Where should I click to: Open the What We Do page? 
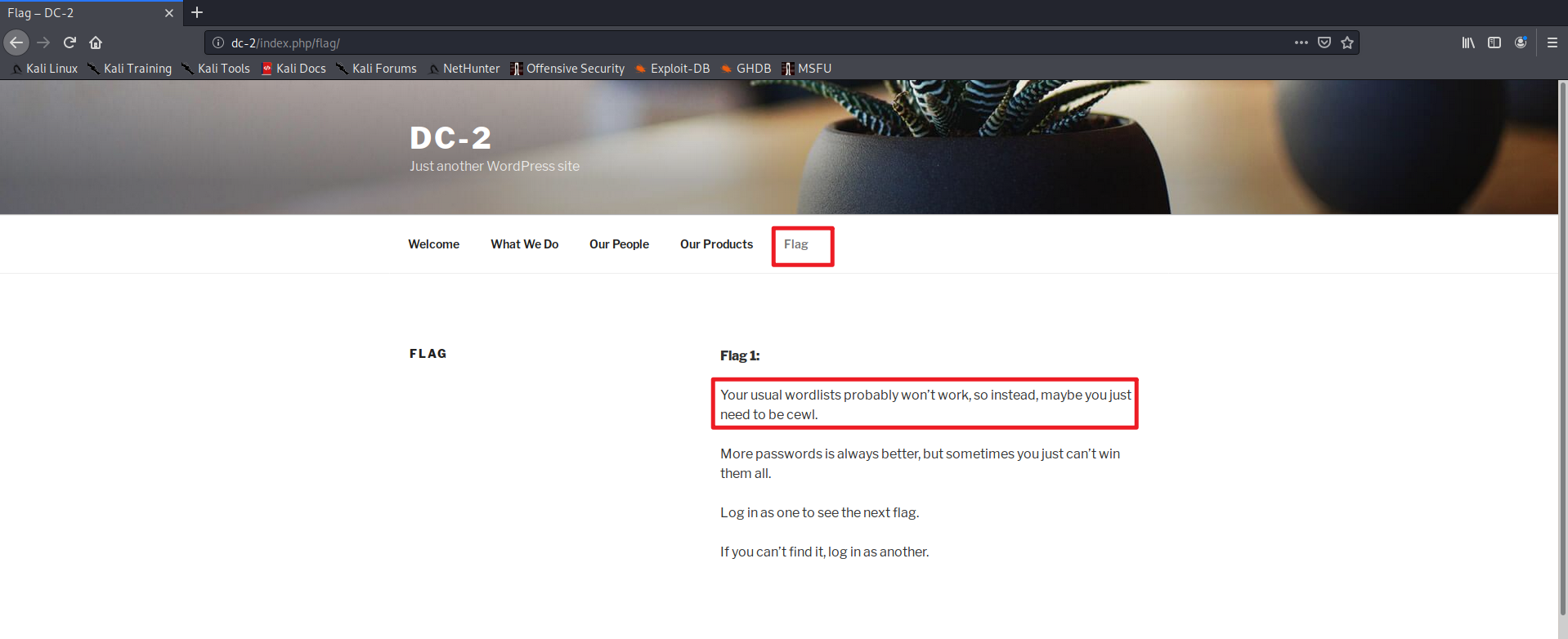(525, 244)
